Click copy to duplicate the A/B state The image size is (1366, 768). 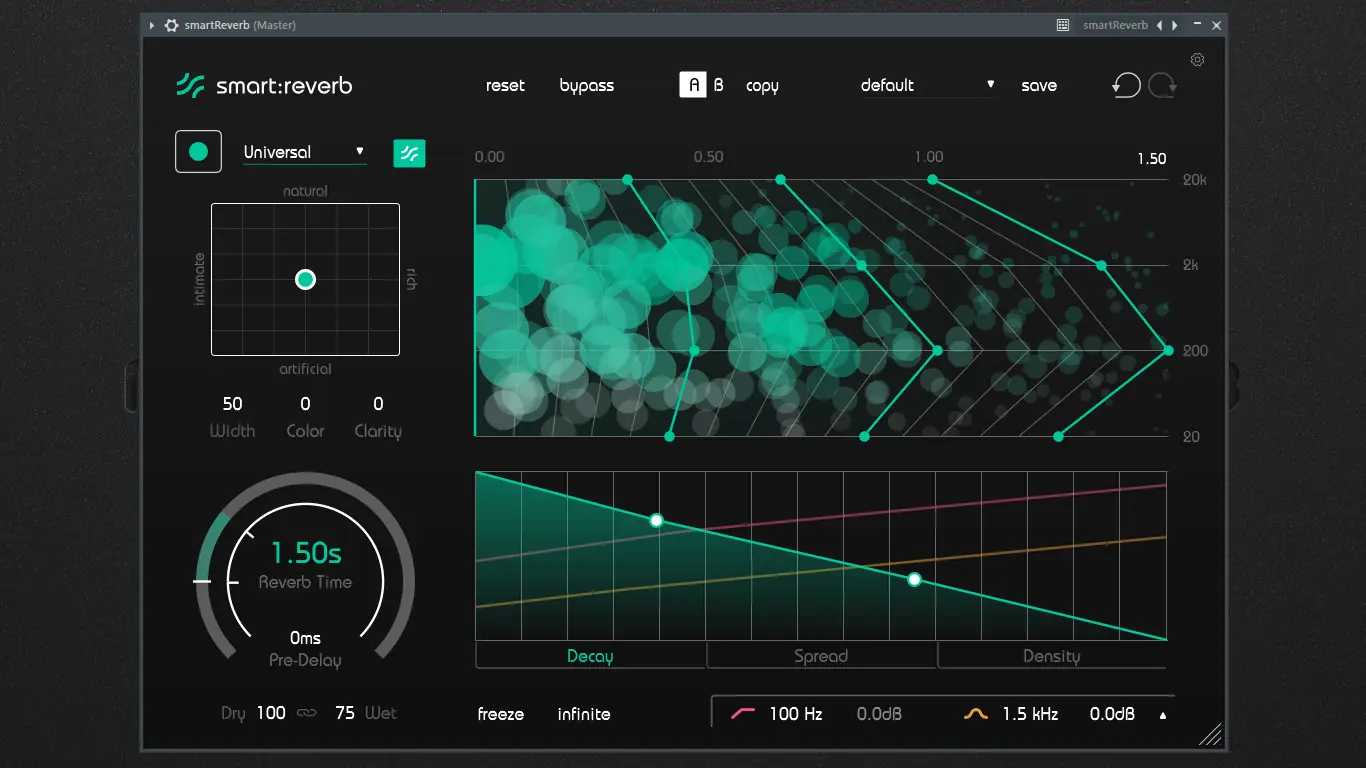pos(762,86)
